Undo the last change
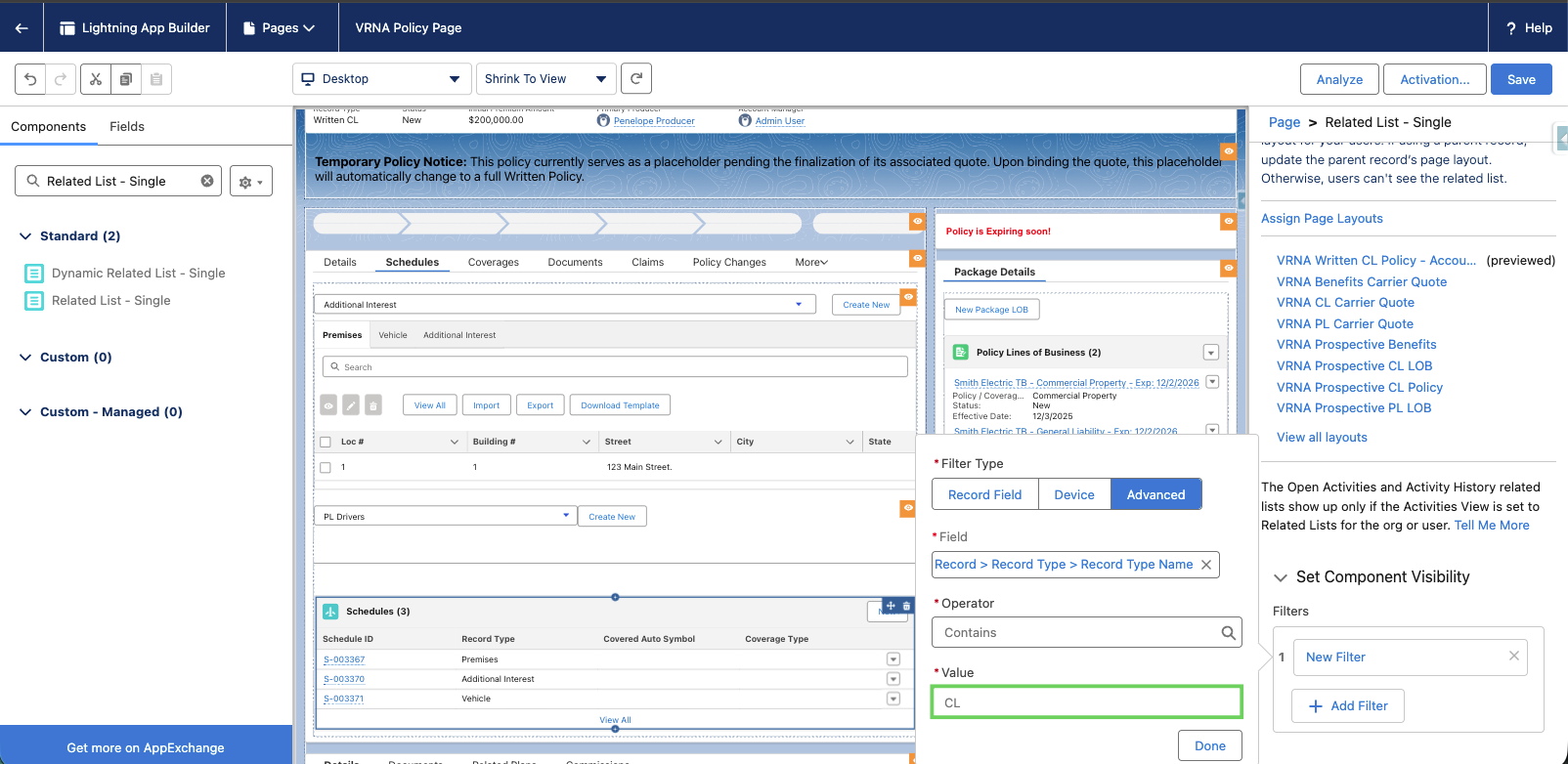 coord(30,79)
